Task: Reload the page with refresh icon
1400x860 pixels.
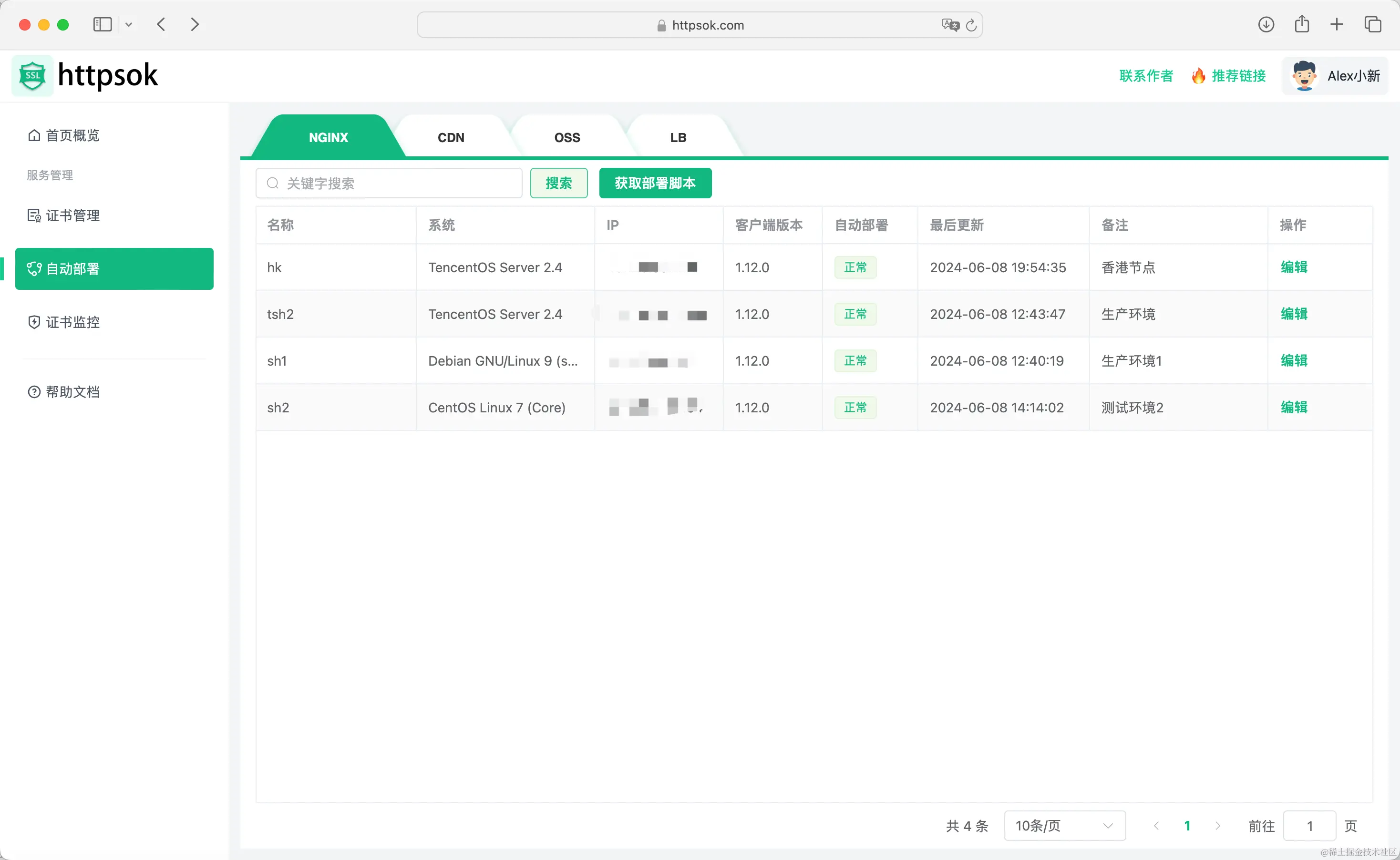Action: point(972,25)
